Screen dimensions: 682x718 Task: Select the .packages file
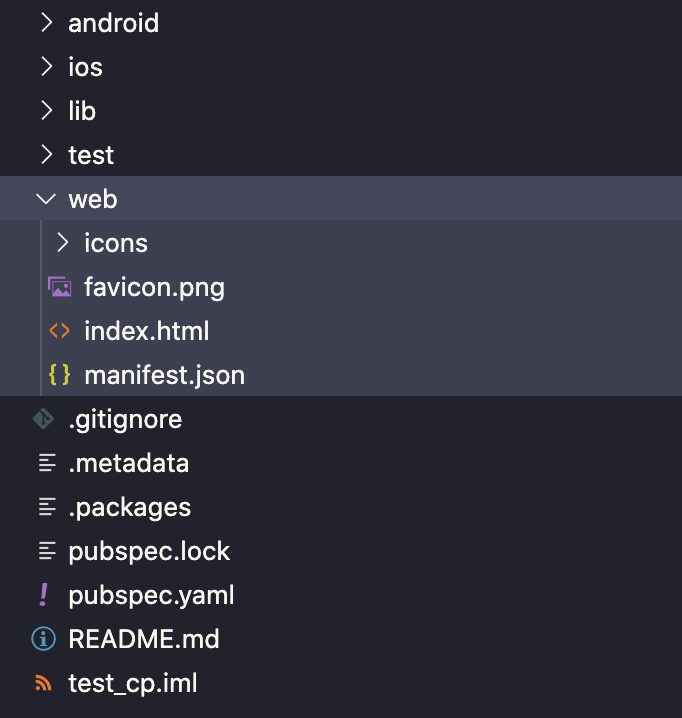(x=129, y=507)
